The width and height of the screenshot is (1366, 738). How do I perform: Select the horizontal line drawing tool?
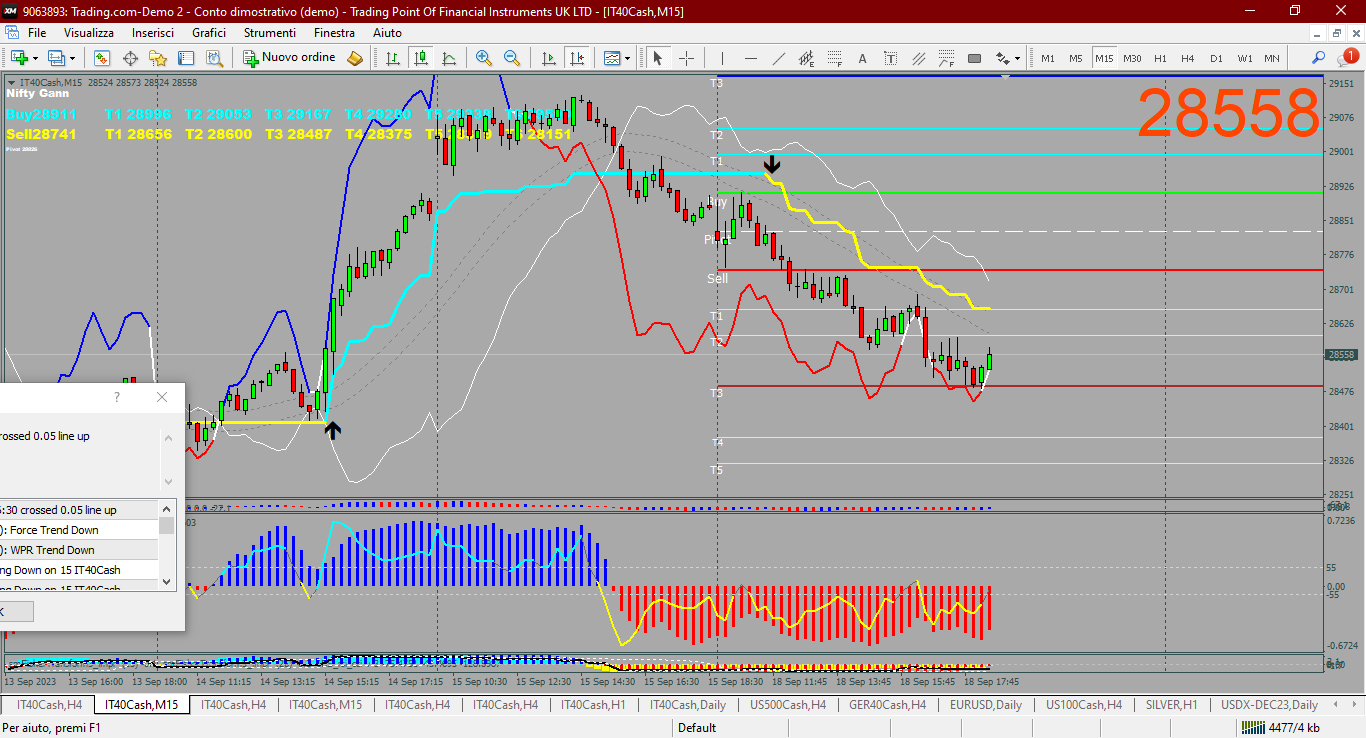(x=750, y=58)
